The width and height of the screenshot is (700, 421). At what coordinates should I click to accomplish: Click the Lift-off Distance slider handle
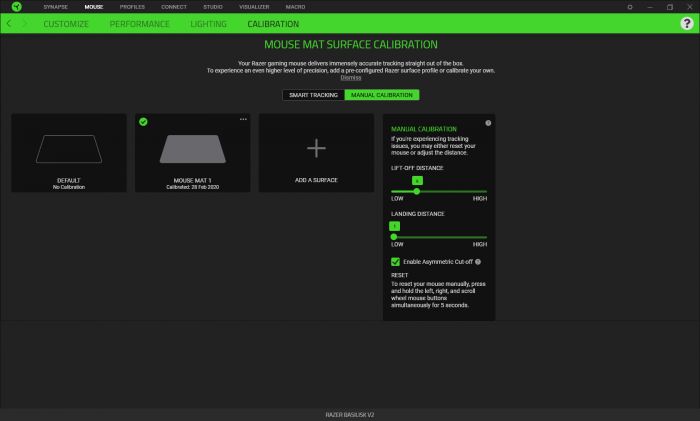[417, 191]
